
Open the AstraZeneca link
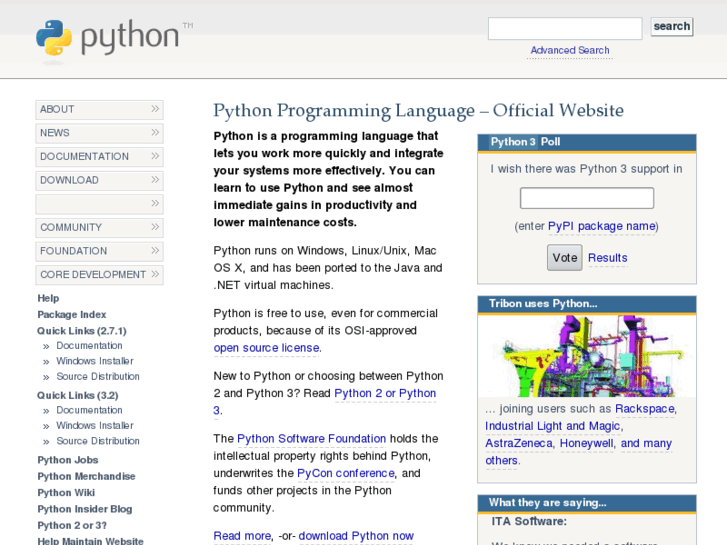coord(519,443)
